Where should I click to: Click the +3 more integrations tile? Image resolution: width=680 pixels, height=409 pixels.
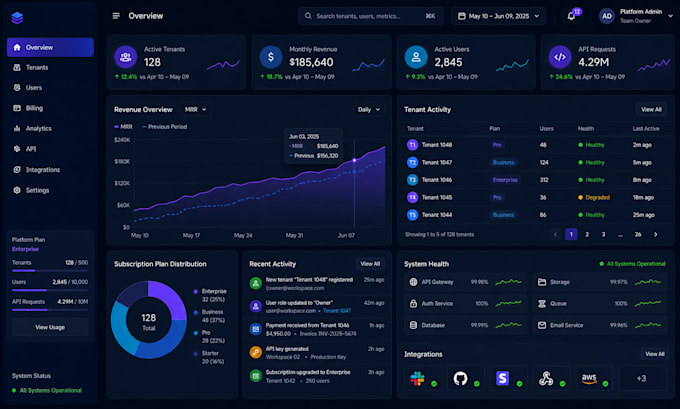(642, 379)
